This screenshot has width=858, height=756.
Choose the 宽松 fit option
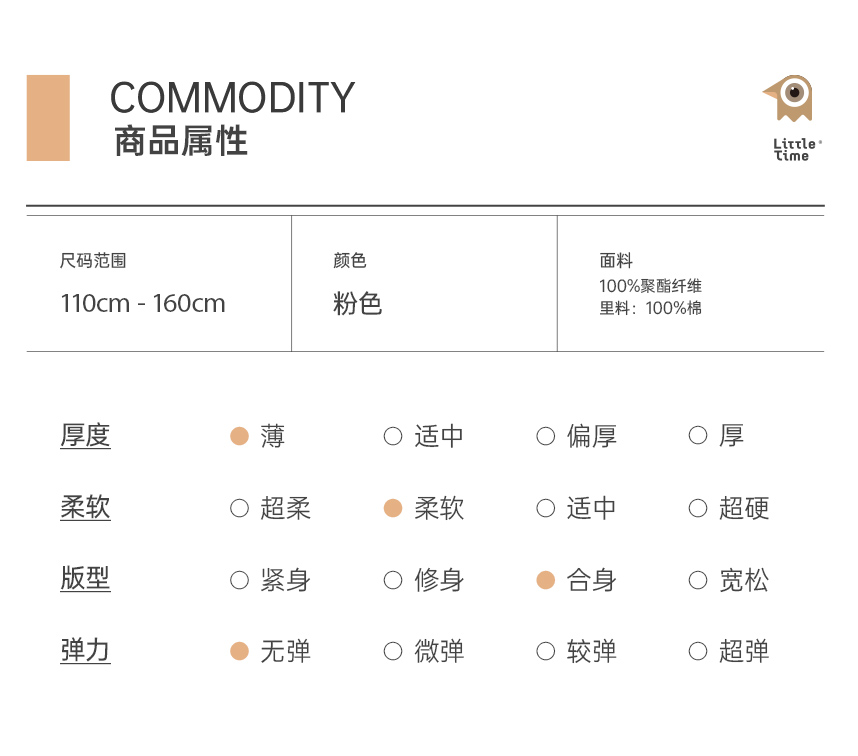tap(698, 580)
